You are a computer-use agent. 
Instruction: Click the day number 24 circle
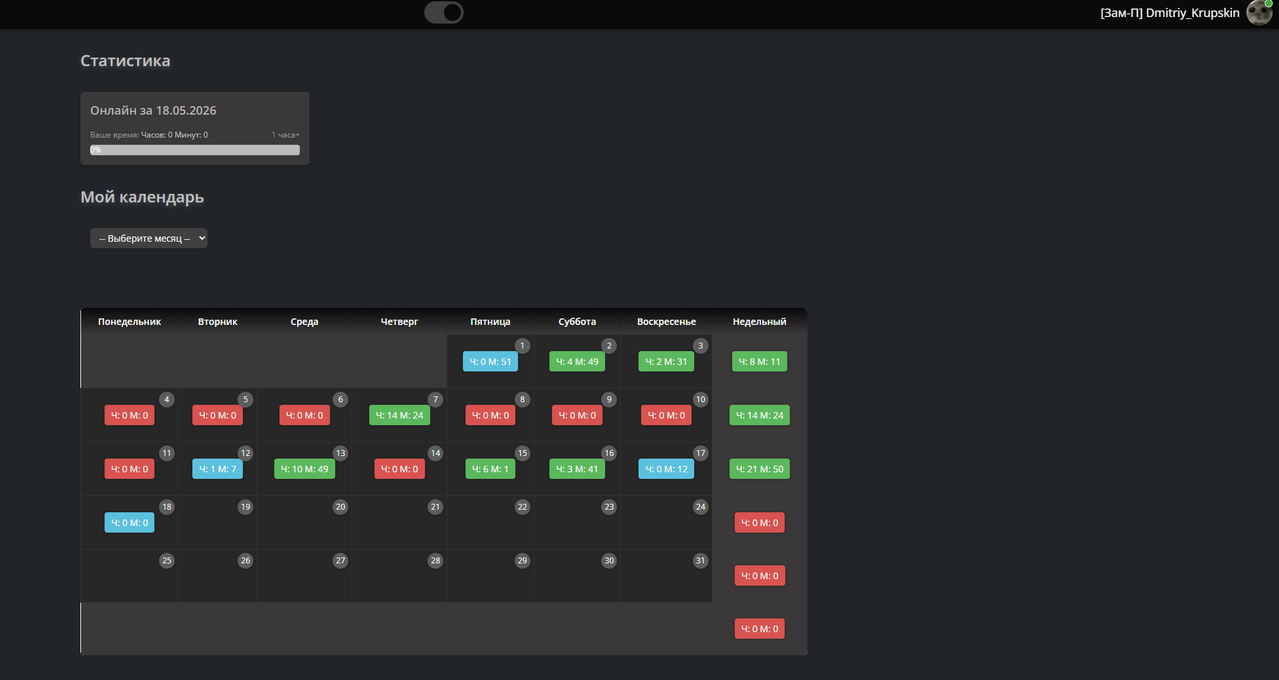point(700,507)
